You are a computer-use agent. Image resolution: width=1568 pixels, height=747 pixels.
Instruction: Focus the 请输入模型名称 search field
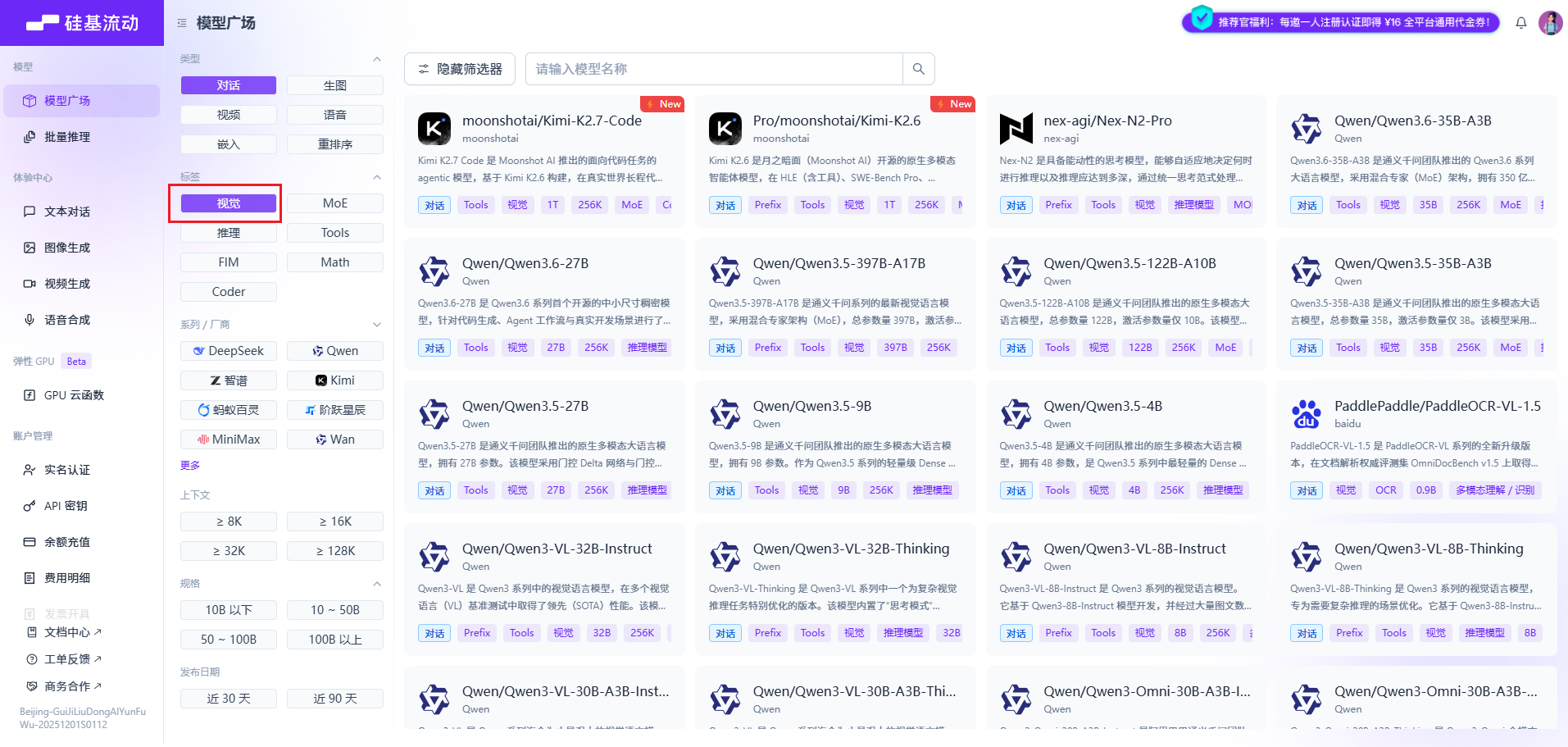pyautogui.click(x=714, y=69)
